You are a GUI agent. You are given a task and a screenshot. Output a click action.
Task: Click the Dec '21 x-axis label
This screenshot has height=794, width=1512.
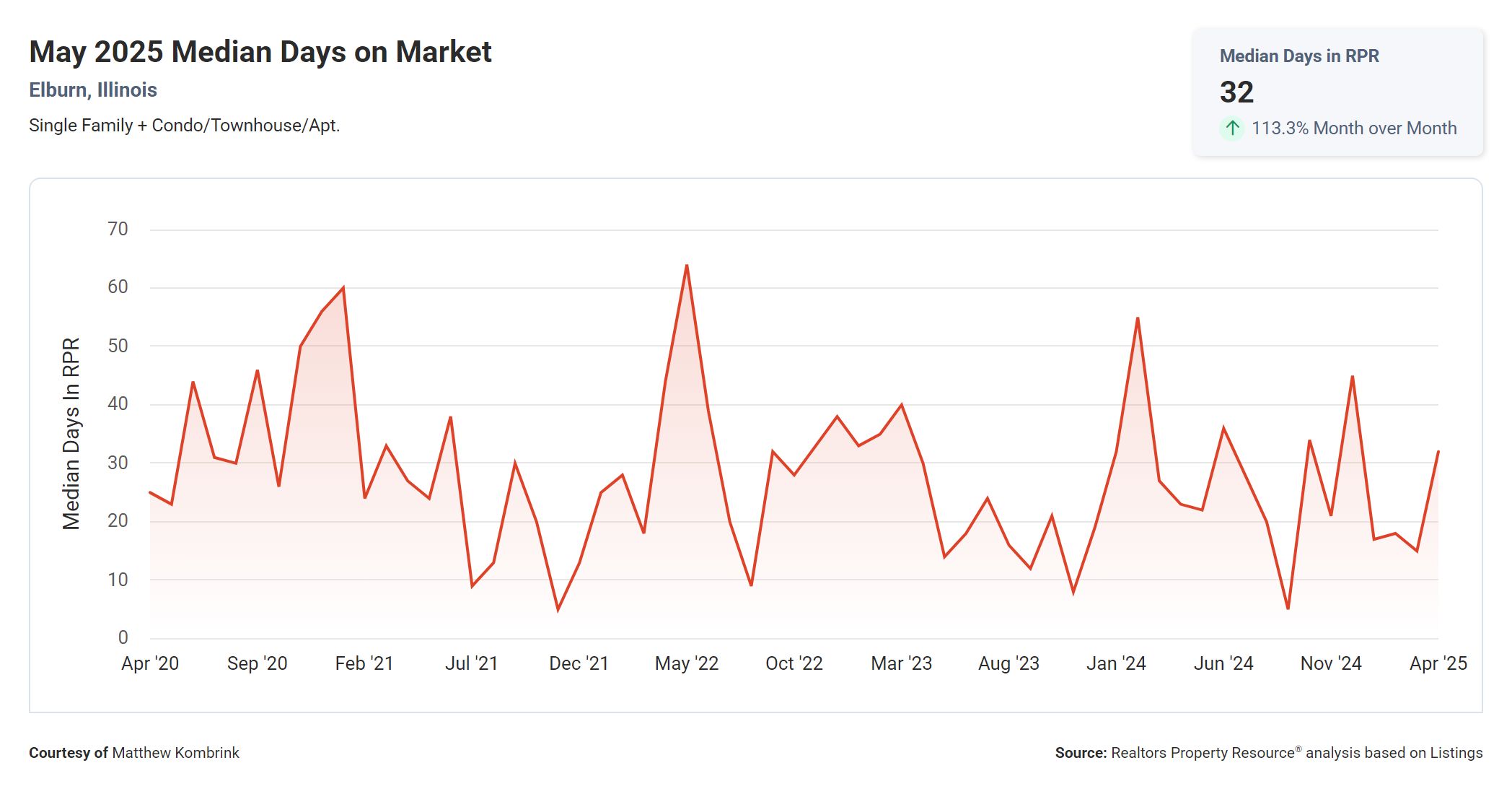[579, 663]
